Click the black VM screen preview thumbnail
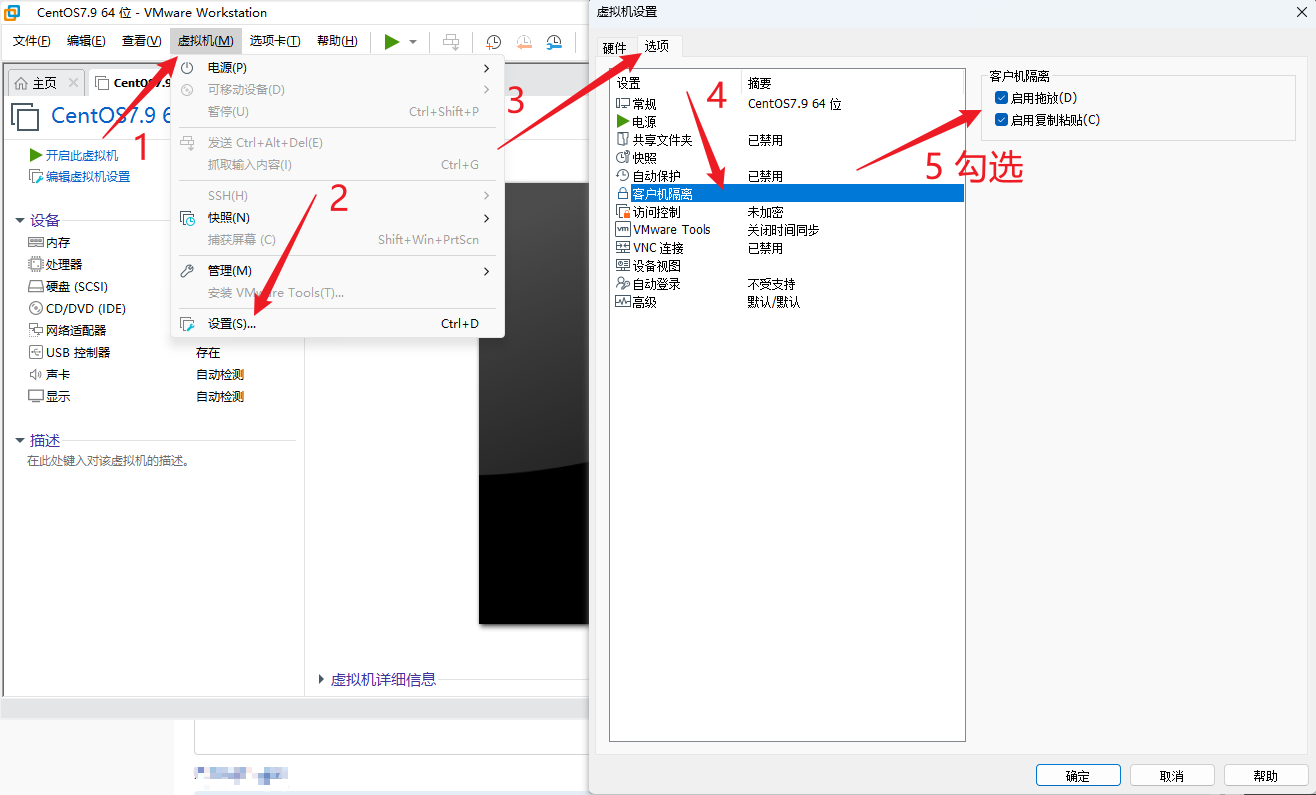The width and height of the screenshot is (1316, 795). [533, 403]
